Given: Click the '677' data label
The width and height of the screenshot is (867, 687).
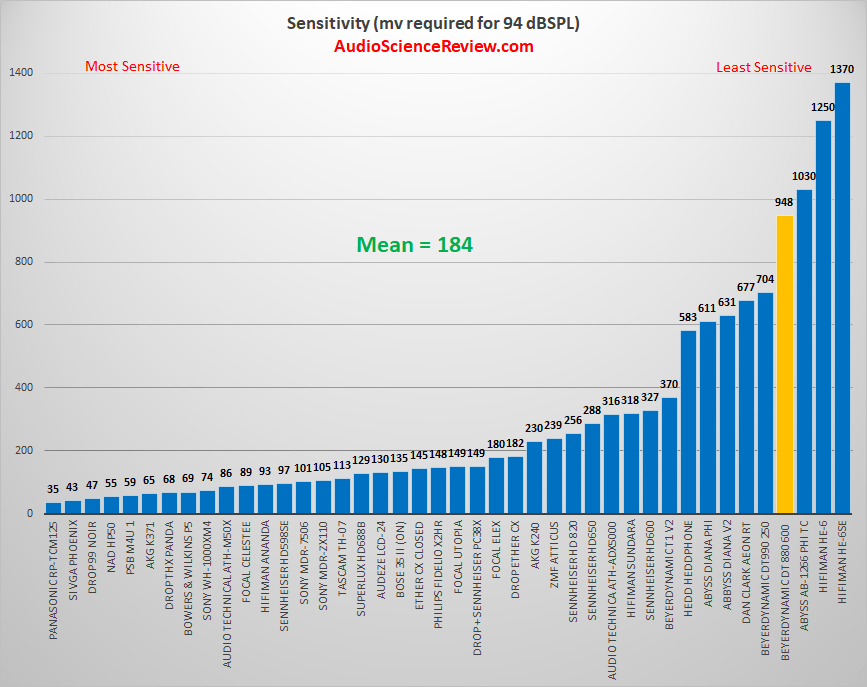Looking at the screenshot, I should click(x=746, y=287).
